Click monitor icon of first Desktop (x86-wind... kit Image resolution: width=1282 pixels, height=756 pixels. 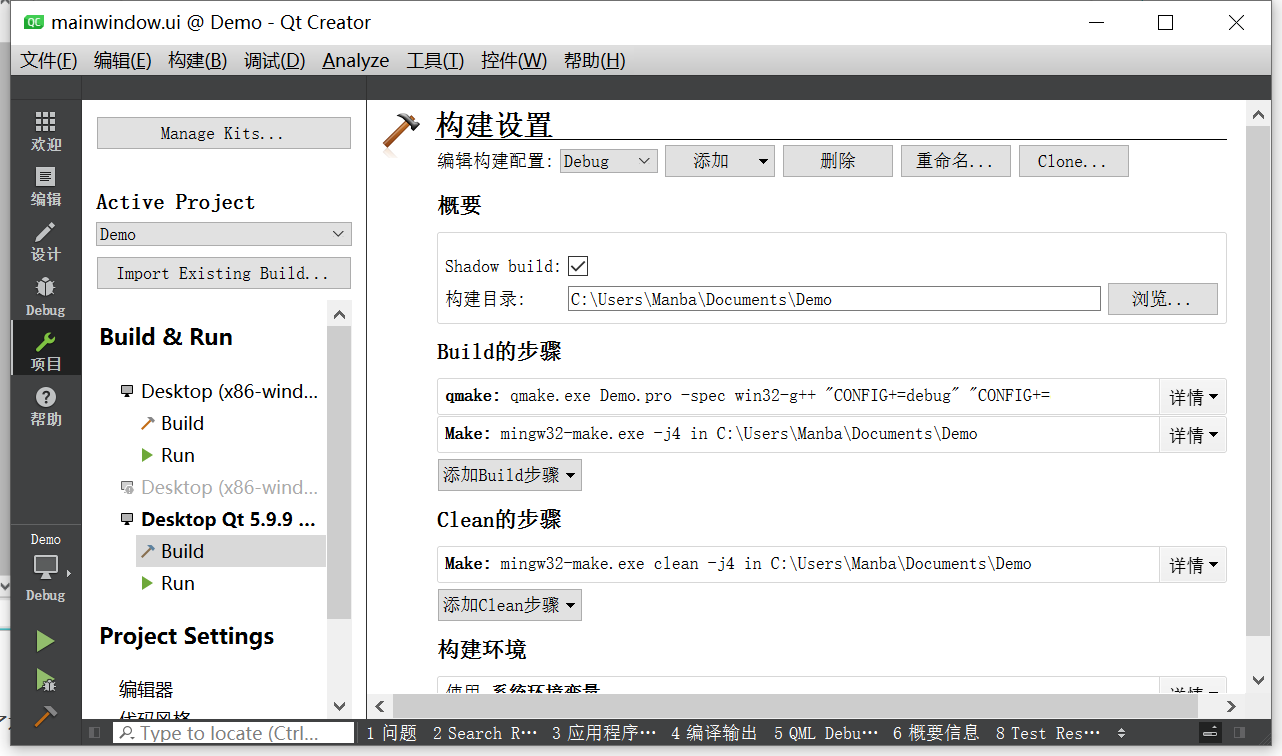pyautogui.click(x=127, y=392)
